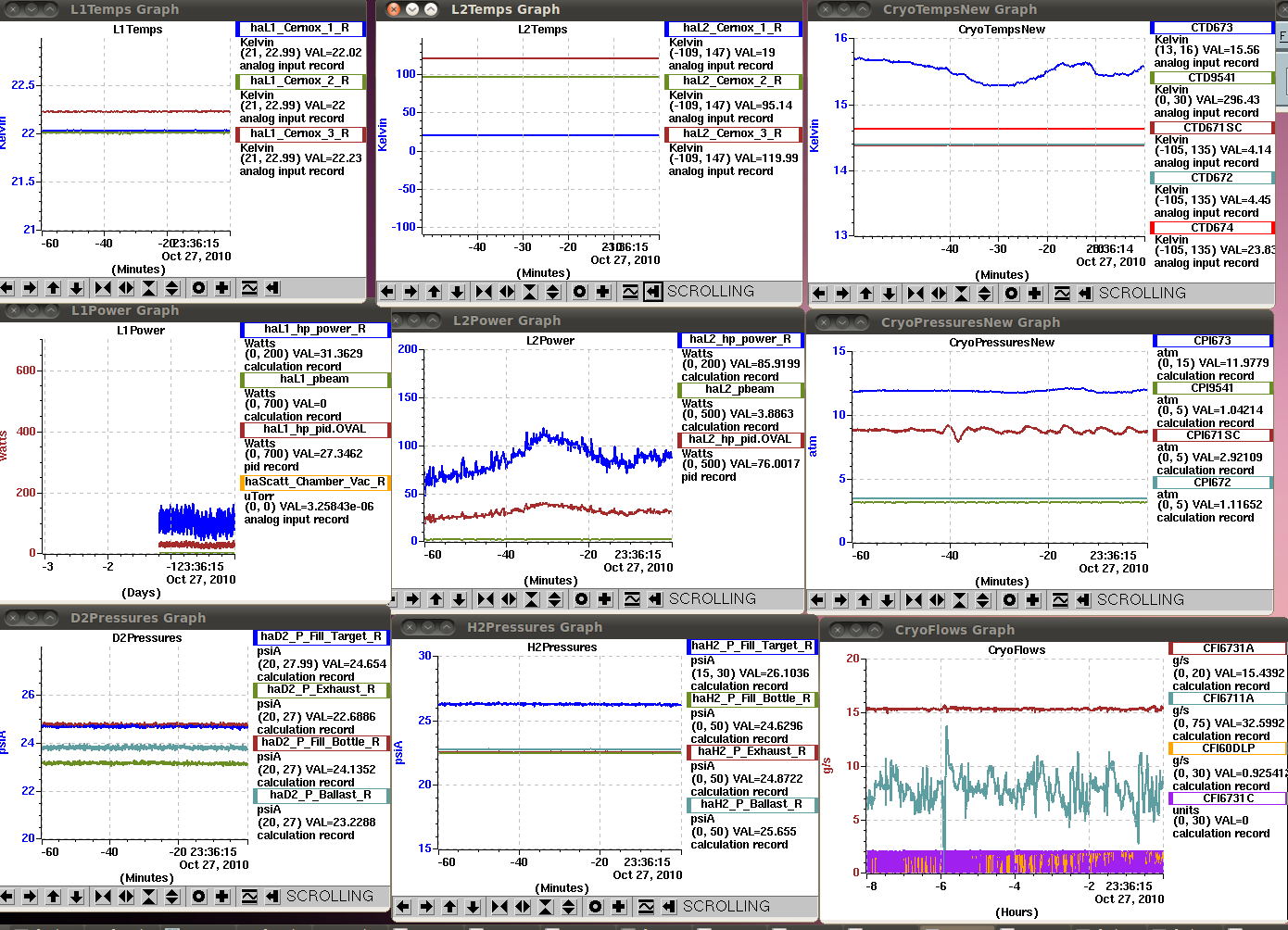
Task: Toggle auto-scroll icon in L2Power toolbar
Action: point(655,599)
